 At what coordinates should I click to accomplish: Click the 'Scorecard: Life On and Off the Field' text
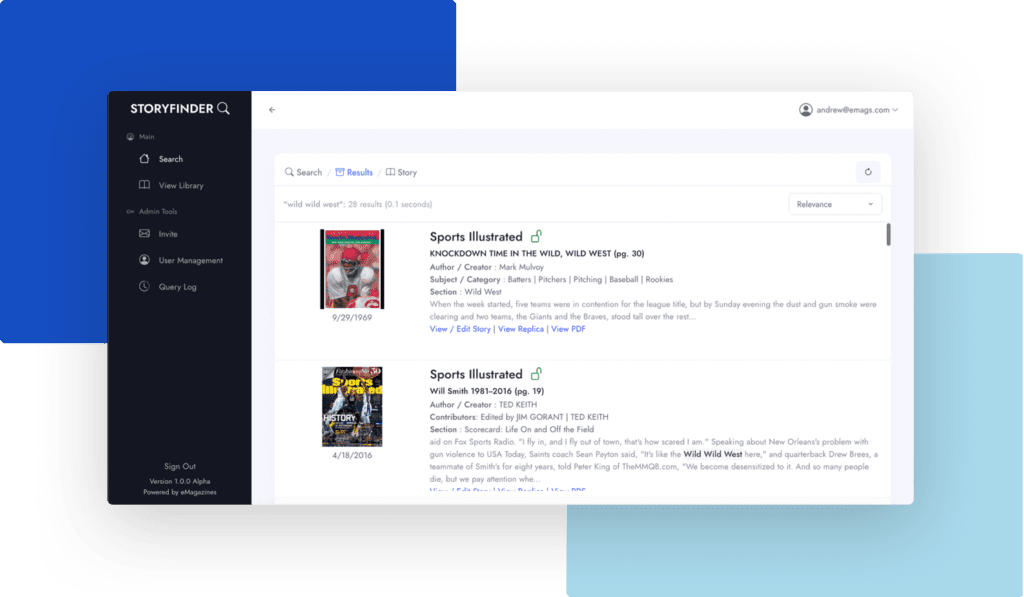tap(529, 430)
